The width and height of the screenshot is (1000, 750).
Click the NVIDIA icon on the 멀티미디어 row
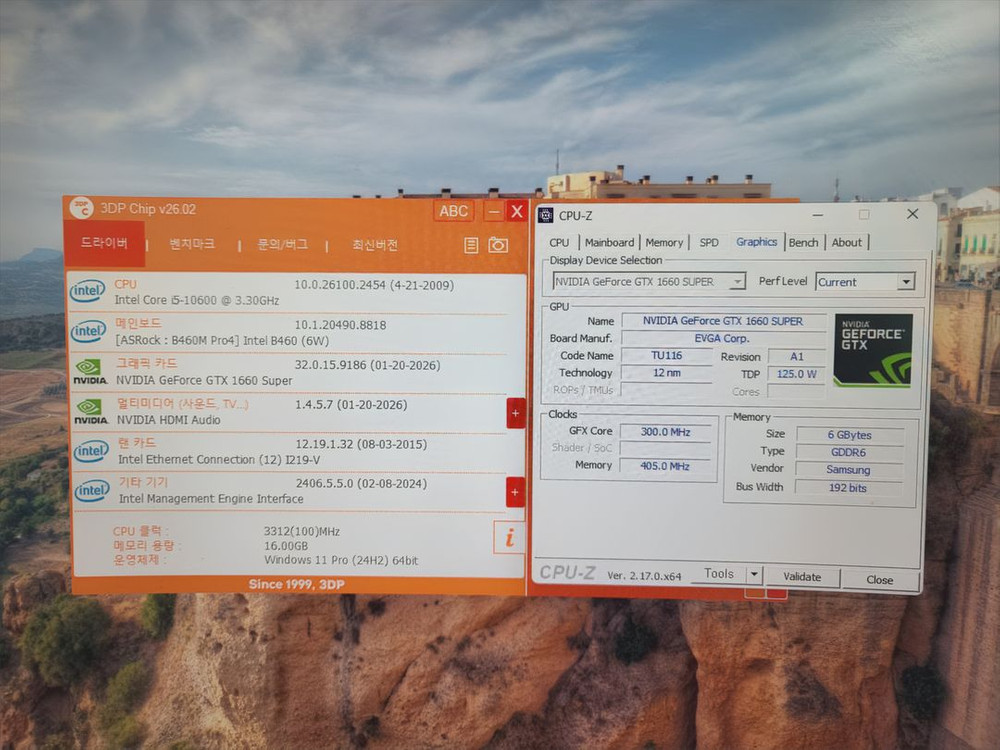point(91,411)
